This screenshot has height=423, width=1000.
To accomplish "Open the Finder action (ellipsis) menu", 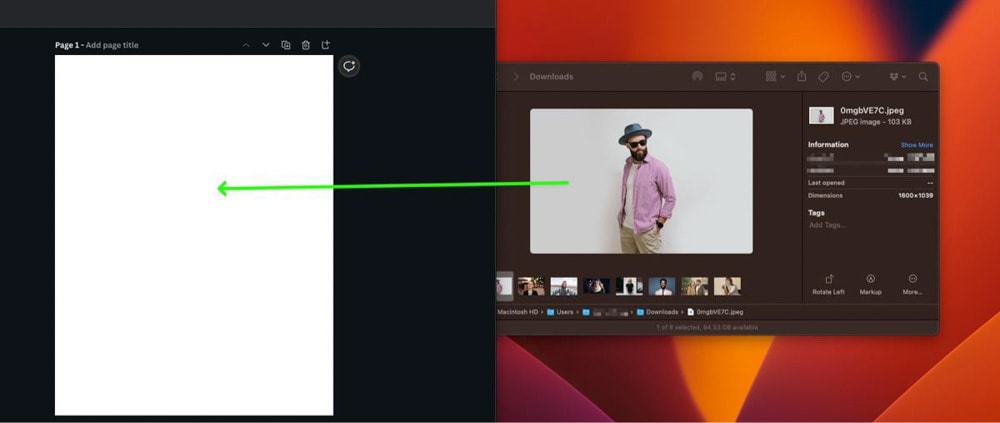I will click(850, 77).
